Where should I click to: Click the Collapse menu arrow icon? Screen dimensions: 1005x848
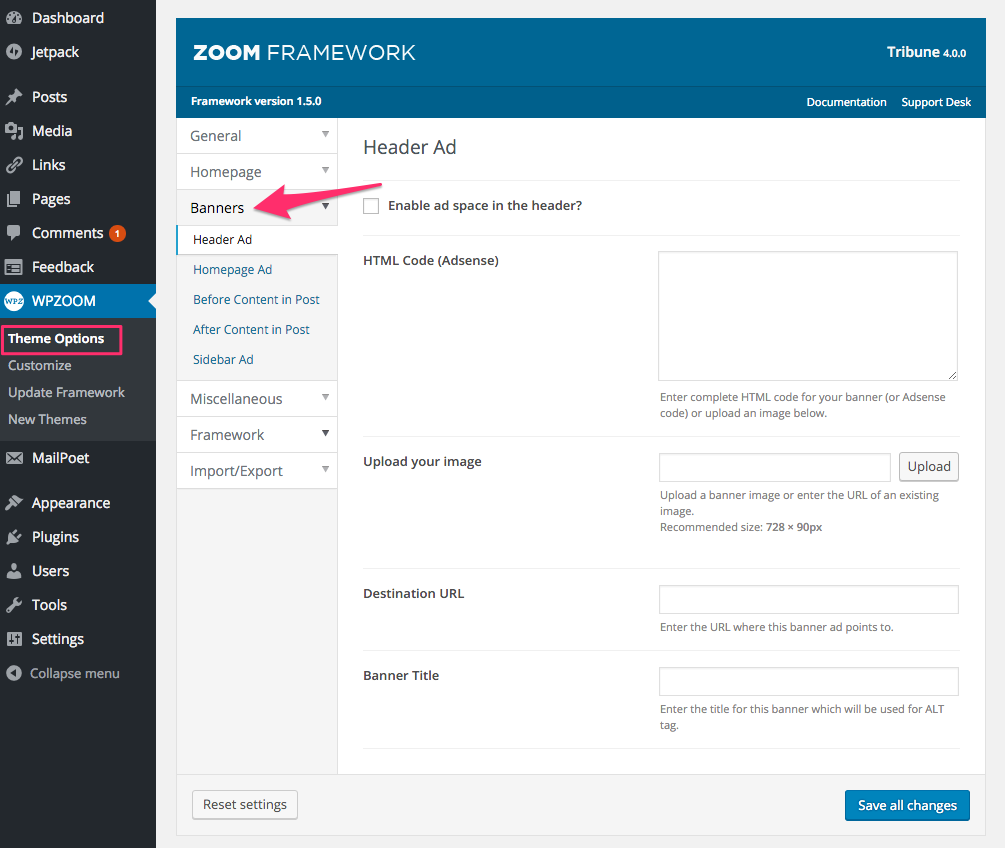[x=14, y=673]
